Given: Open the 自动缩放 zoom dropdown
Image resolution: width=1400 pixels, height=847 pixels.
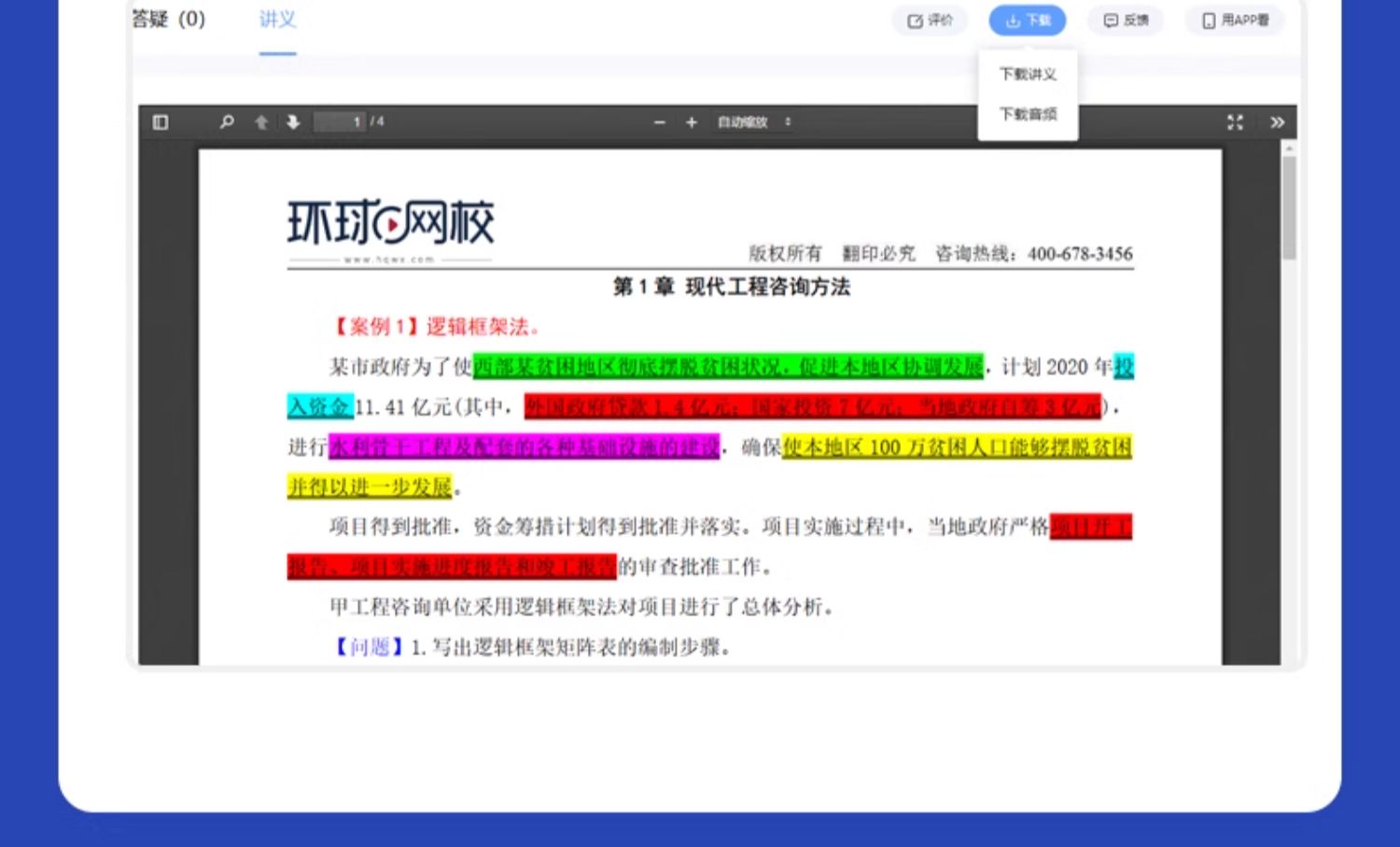Looking at the screenshot, I should [x=754, y=122].
